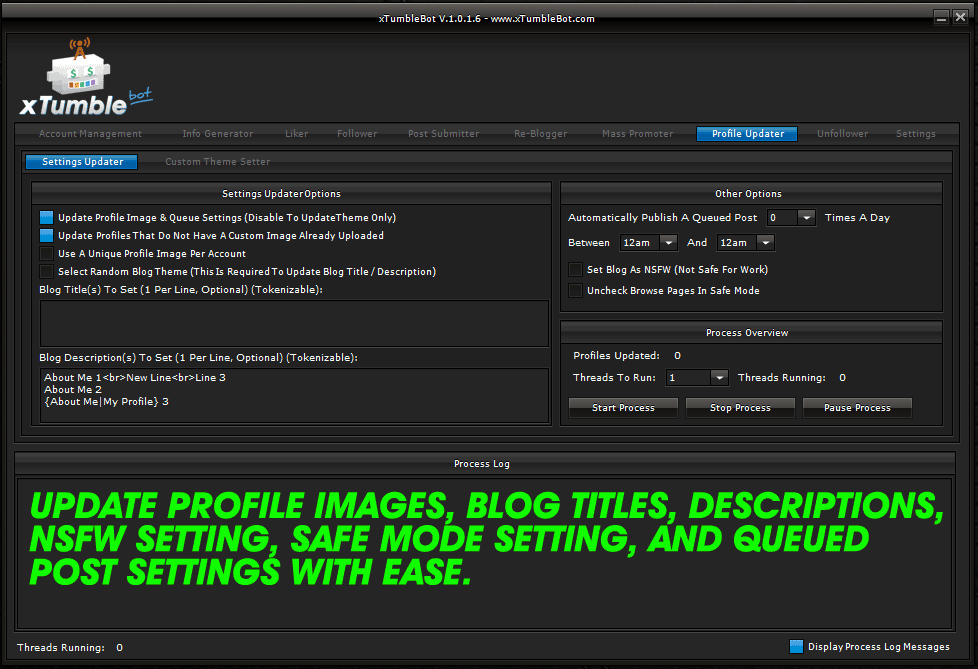Open the Post Submitter tab

point(443,133)
